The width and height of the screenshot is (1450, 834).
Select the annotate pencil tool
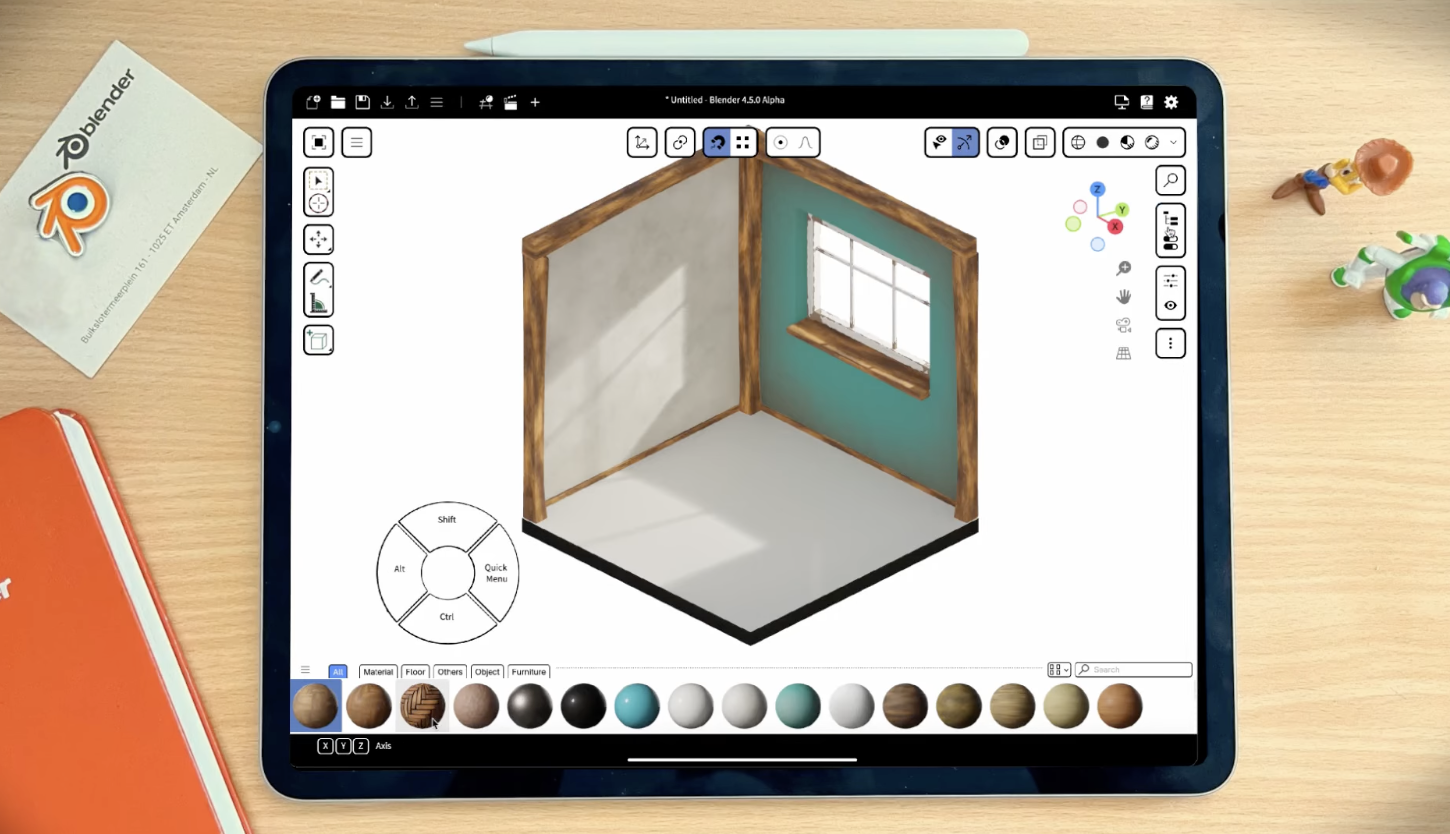318,277
